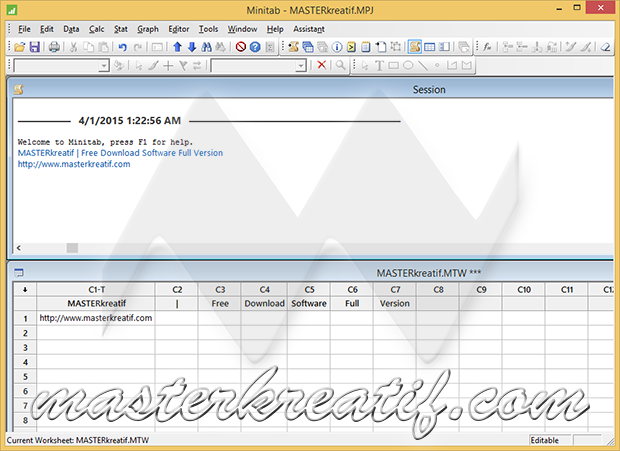Open the Window menu

[242, 29]
